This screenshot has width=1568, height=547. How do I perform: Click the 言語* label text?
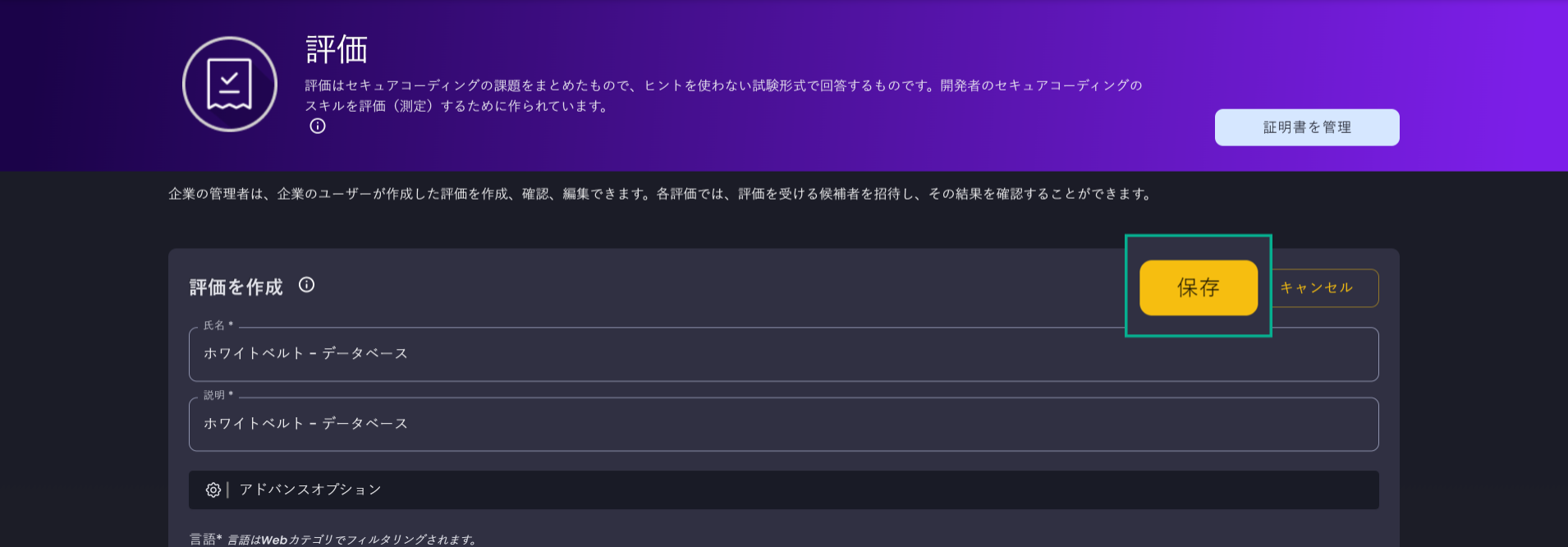point(206,540)
